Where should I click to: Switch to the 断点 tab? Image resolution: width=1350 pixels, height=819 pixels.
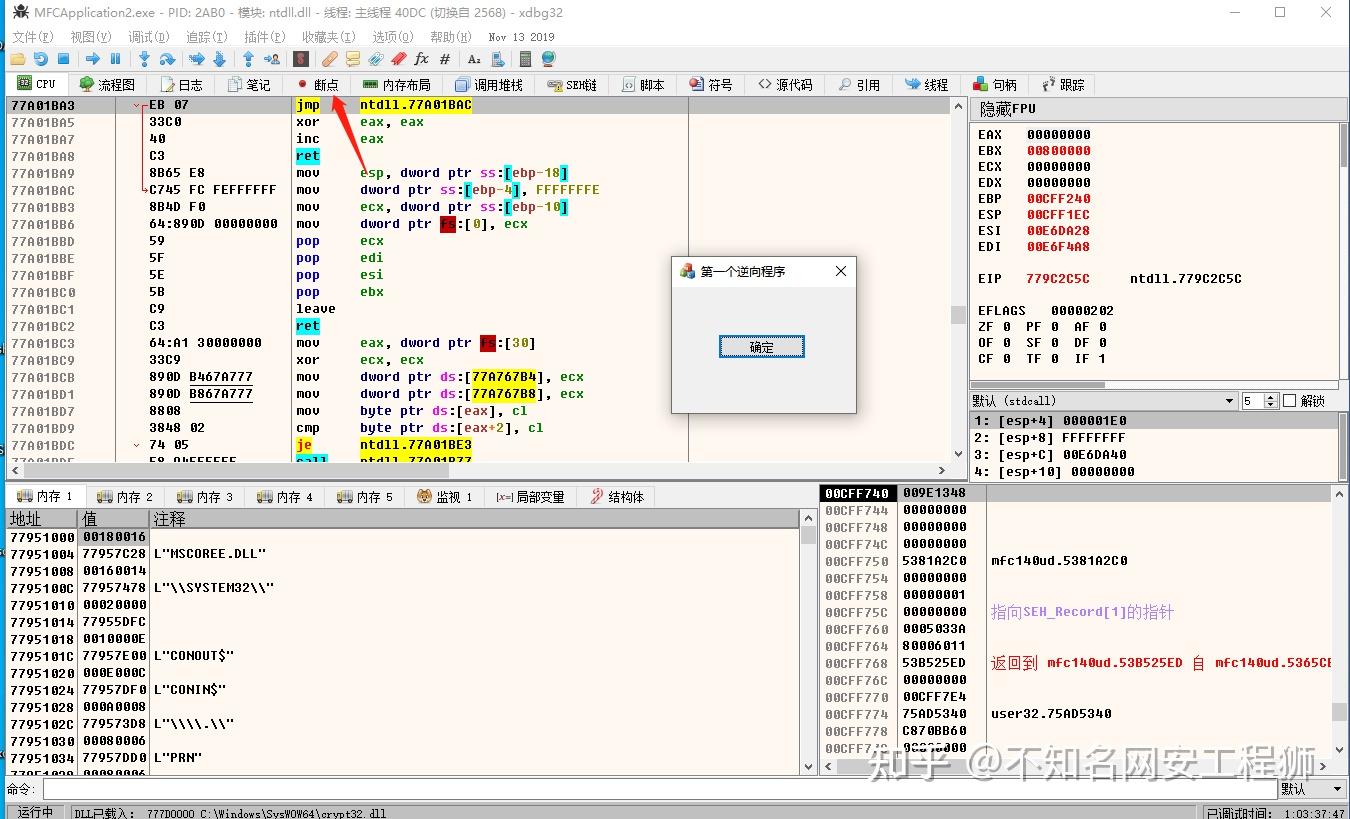(317, 85)
